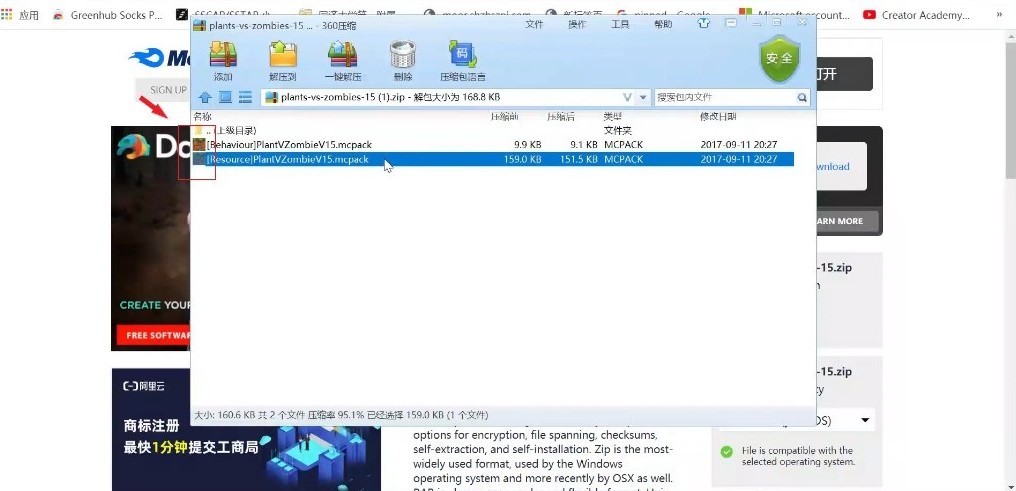This screenshot has width=1016, height=491.
Task: Select [Resource]PlantVZombieV15.mcpack file
Action: [493, 159]
